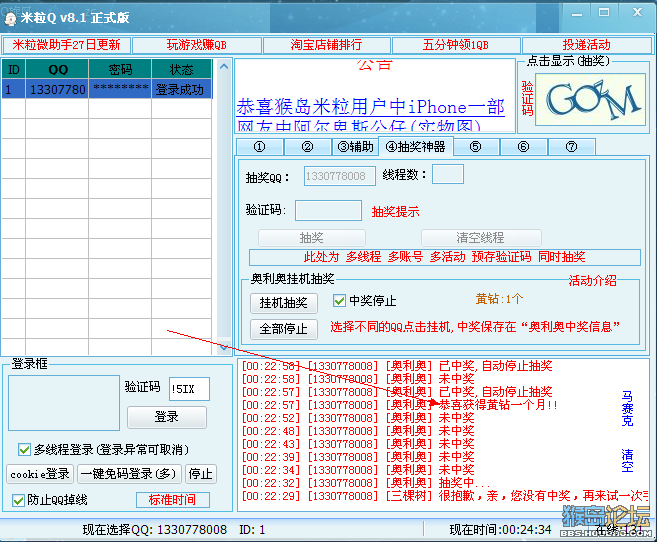The height and width of the screenshot is (542, 657).
Task: Open the 活动介绍 link
Action: tap(592, 281)
